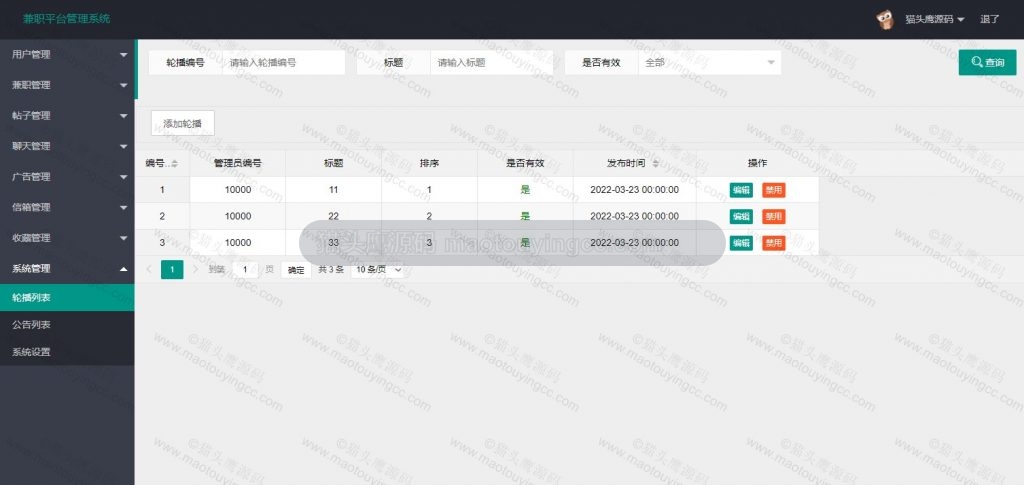This screenshot has width=1024, height=485.
Task: Open the 10条/页 page size dropdown
Action: click(377, 269)
